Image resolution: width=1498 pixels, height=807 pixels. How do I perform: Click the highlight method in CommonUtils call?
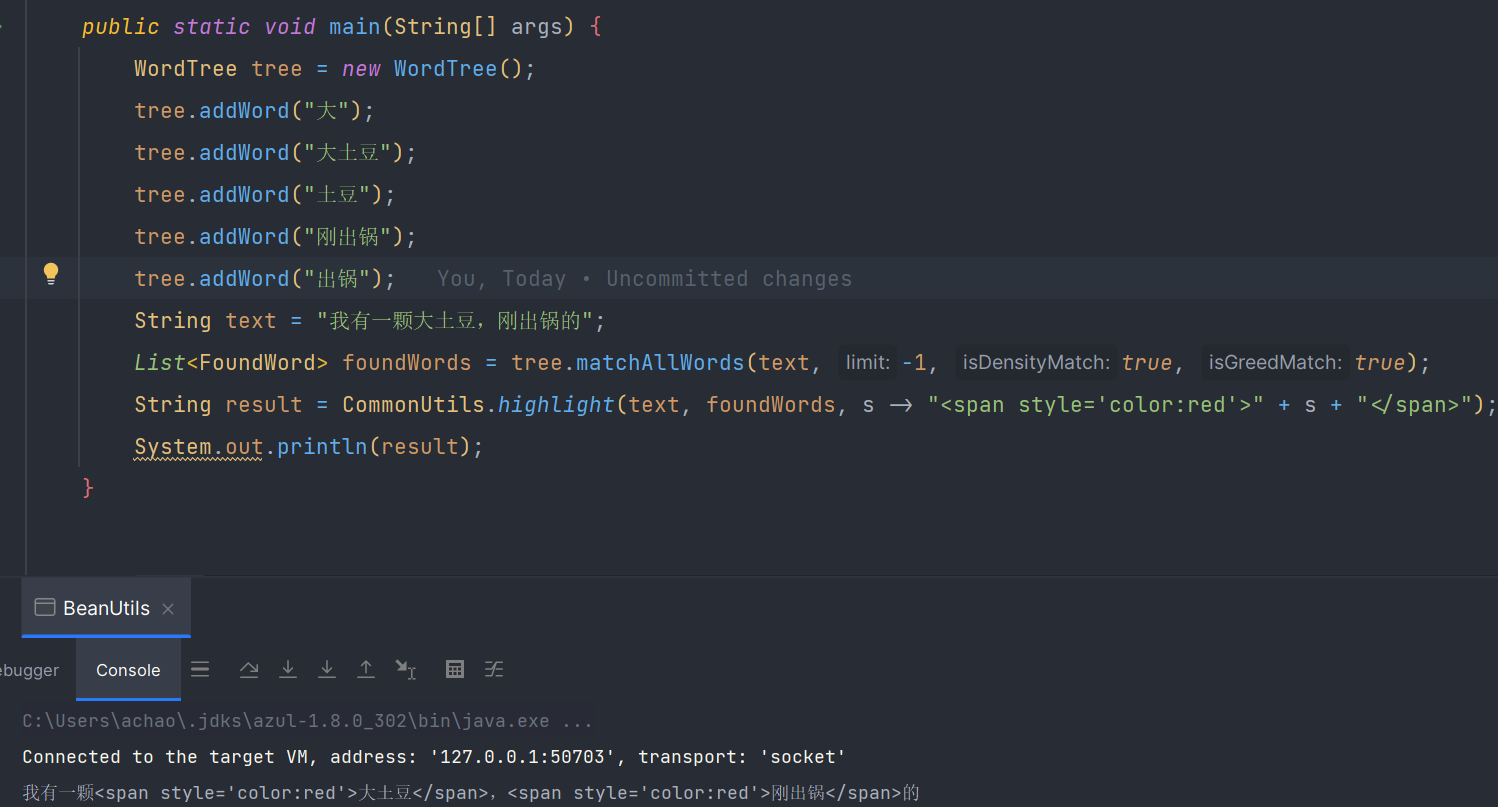pyautogui.click(x=557, y=405)
